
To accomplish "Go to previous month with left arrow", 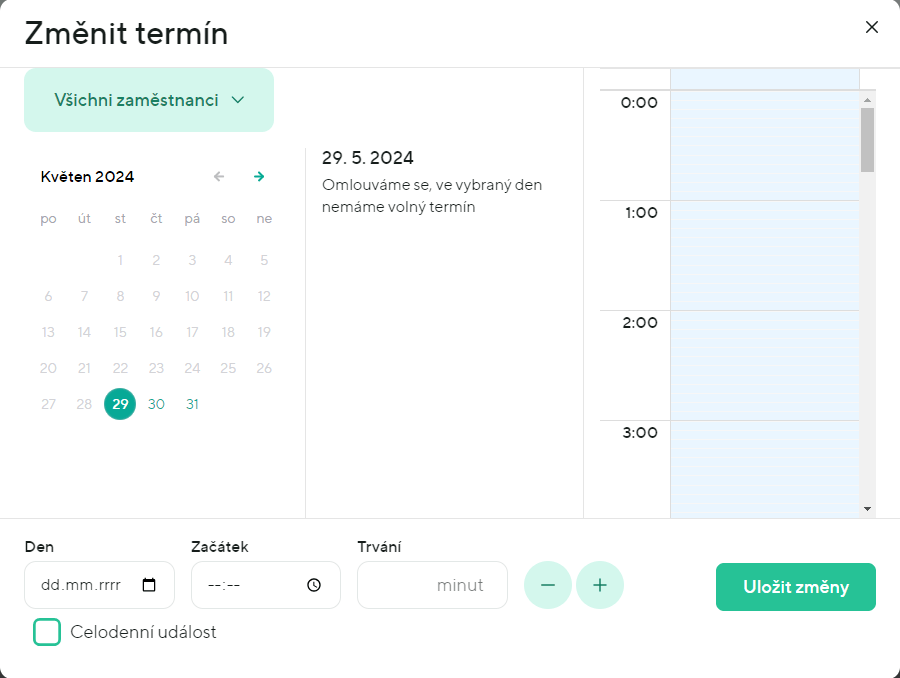I will point(219,177).
